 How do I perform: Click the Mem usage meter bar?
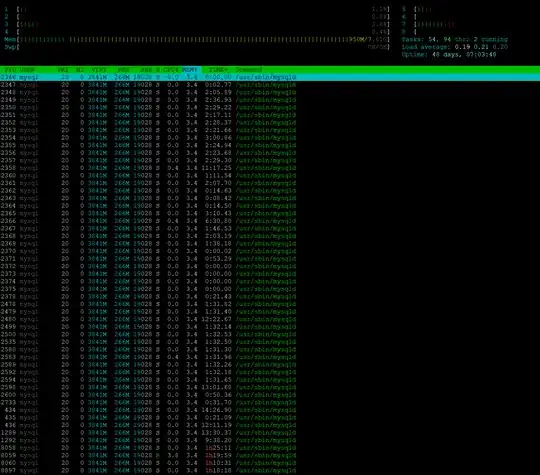click(x=197, y=39)
